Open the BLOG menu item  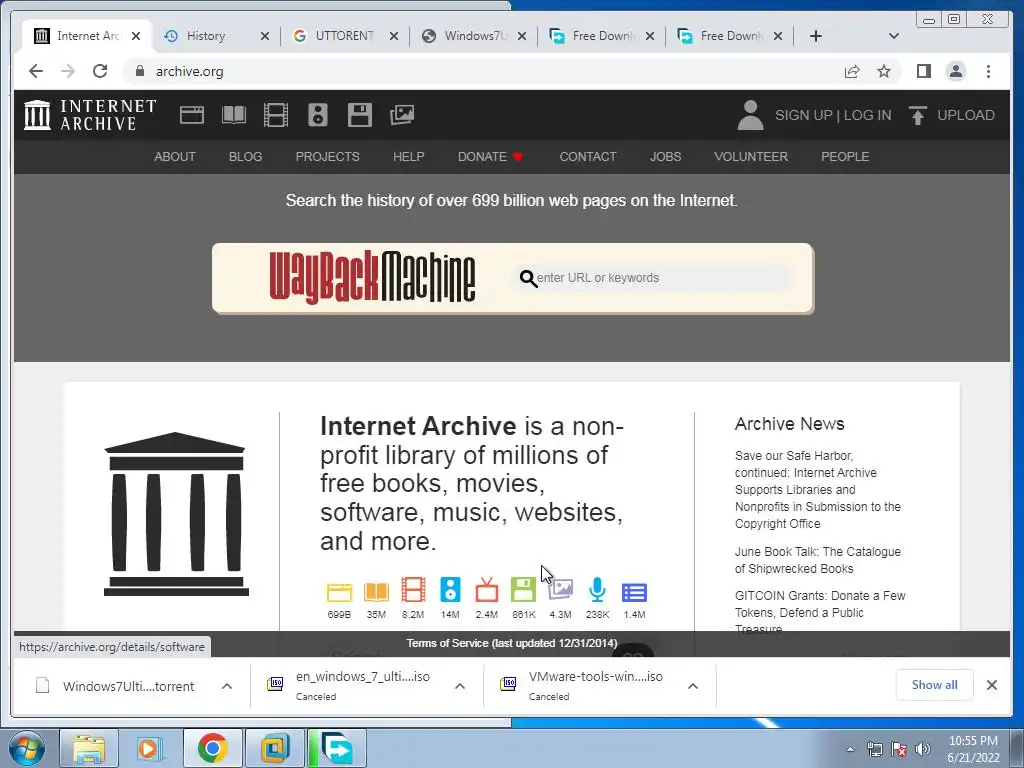245,157
